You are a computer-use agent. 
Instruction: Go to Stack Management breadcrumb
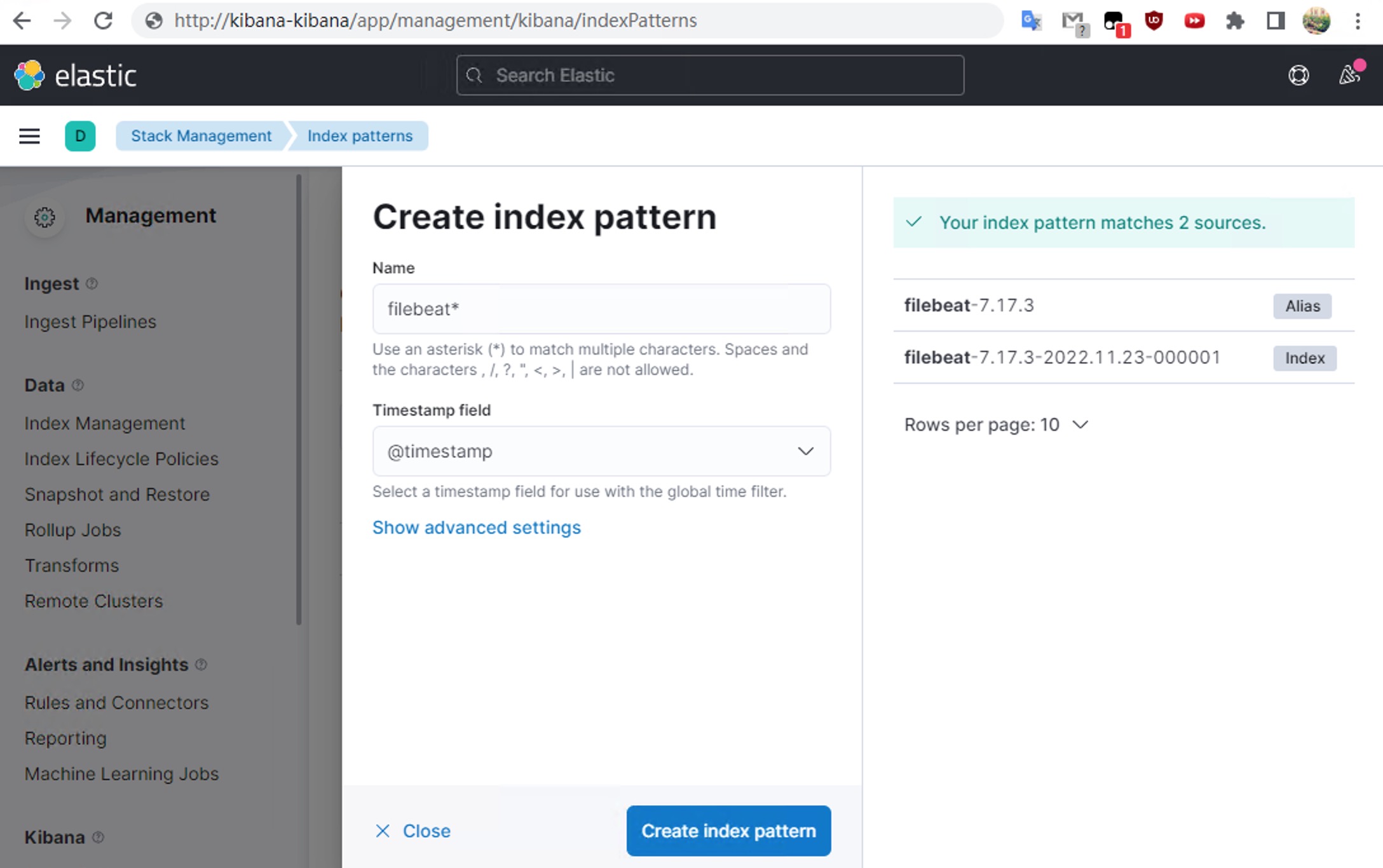click(x=201, y=136)
